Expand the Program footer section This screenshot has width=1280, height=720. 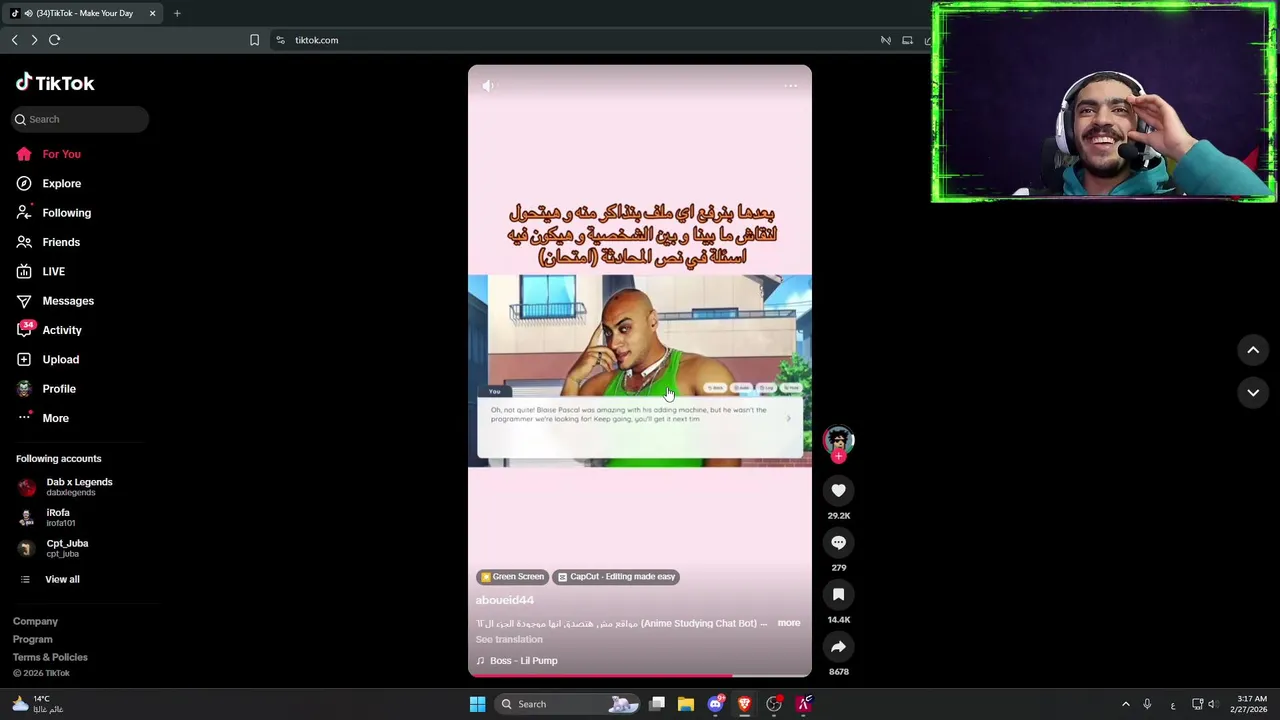32,639
